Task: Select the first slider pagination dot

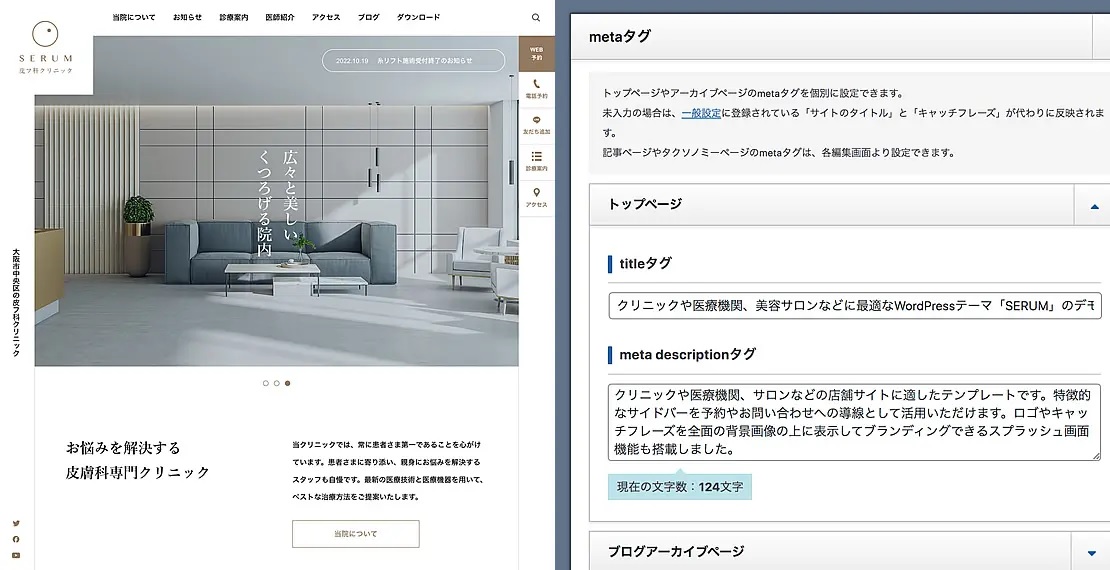Action: [266, 383]
